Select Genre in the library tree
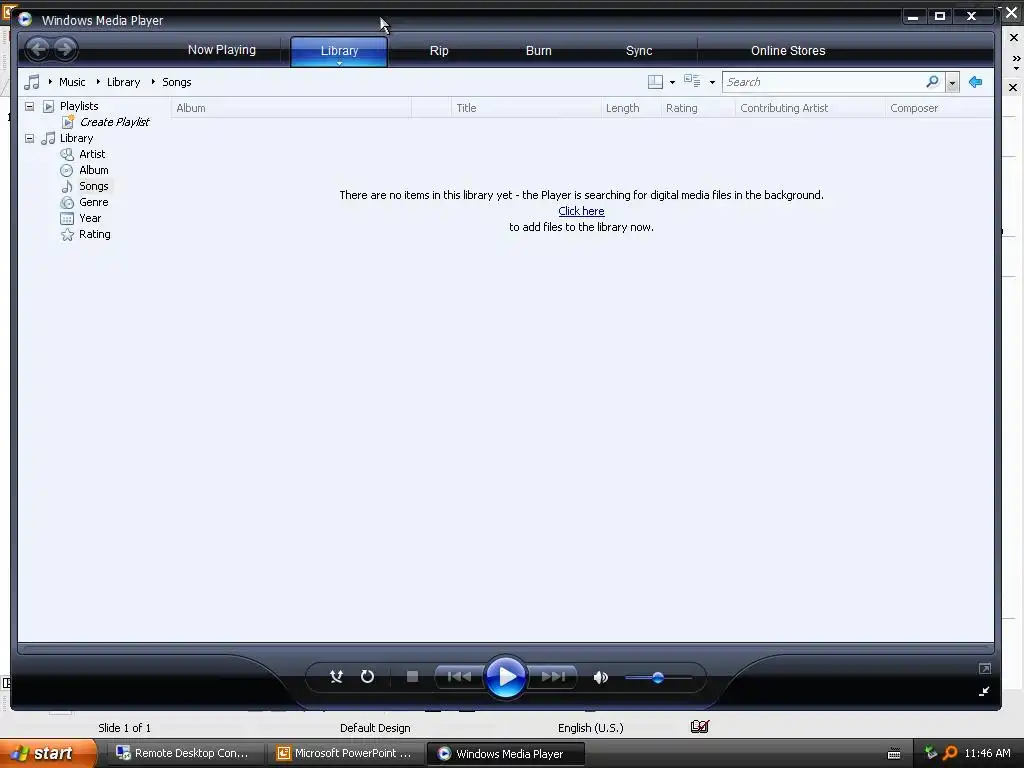The image size is (1024, 768). coord(93,202)
